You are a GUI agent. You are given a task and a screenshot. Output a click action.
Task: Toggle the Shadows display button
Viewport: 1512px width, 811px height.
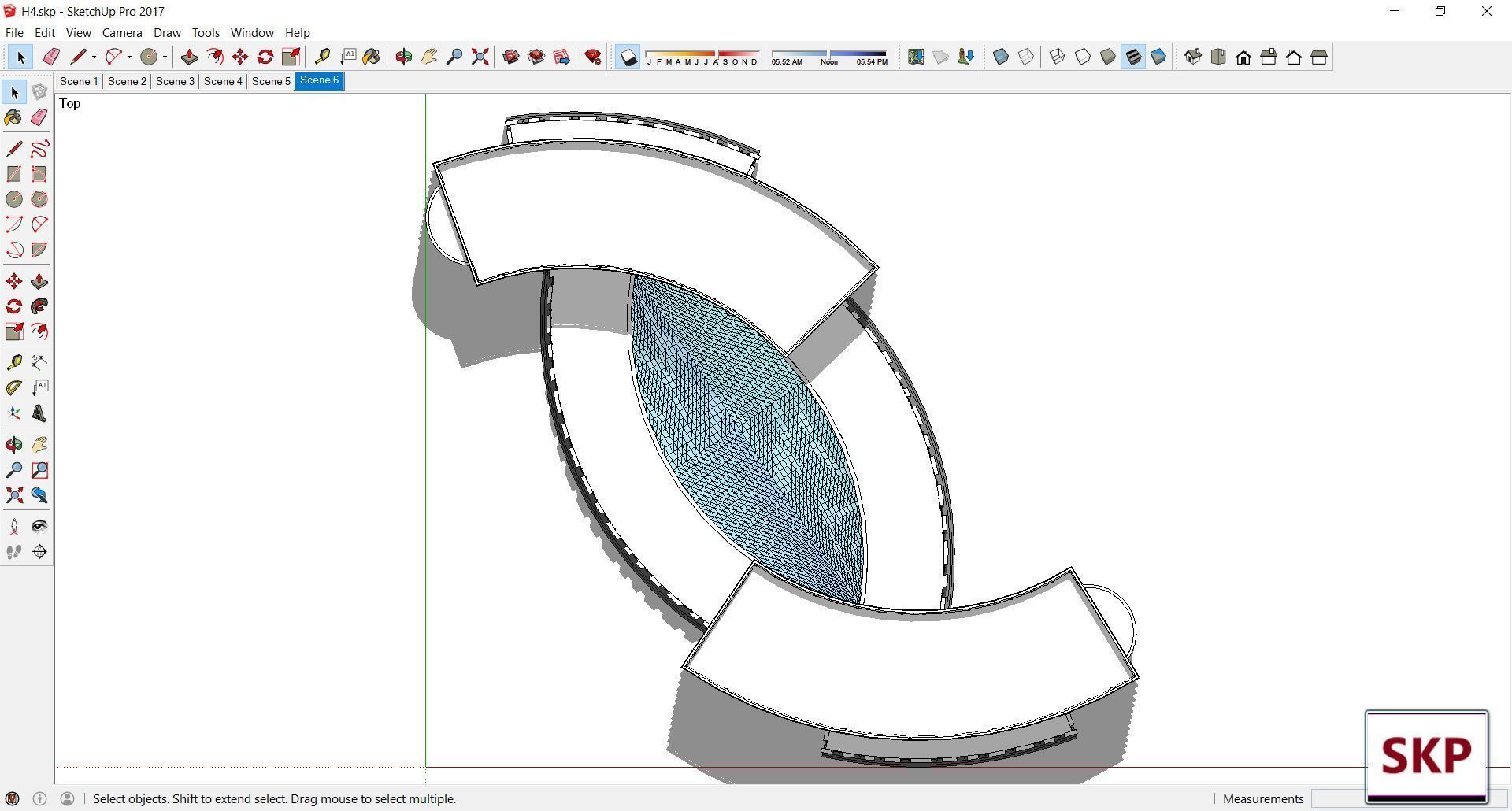(x=628, y=57)
